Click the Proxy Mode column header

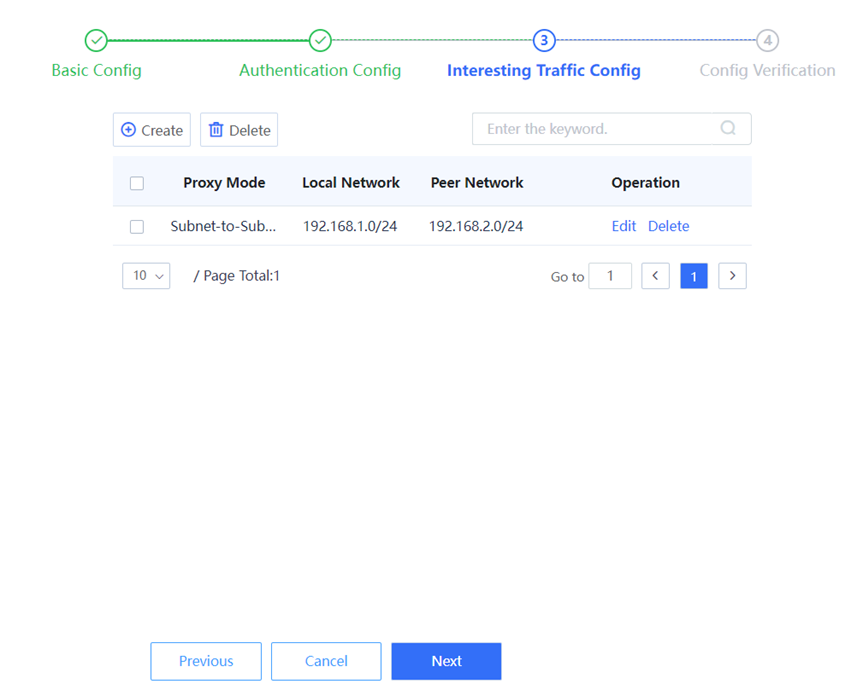[x=224, y=183]
